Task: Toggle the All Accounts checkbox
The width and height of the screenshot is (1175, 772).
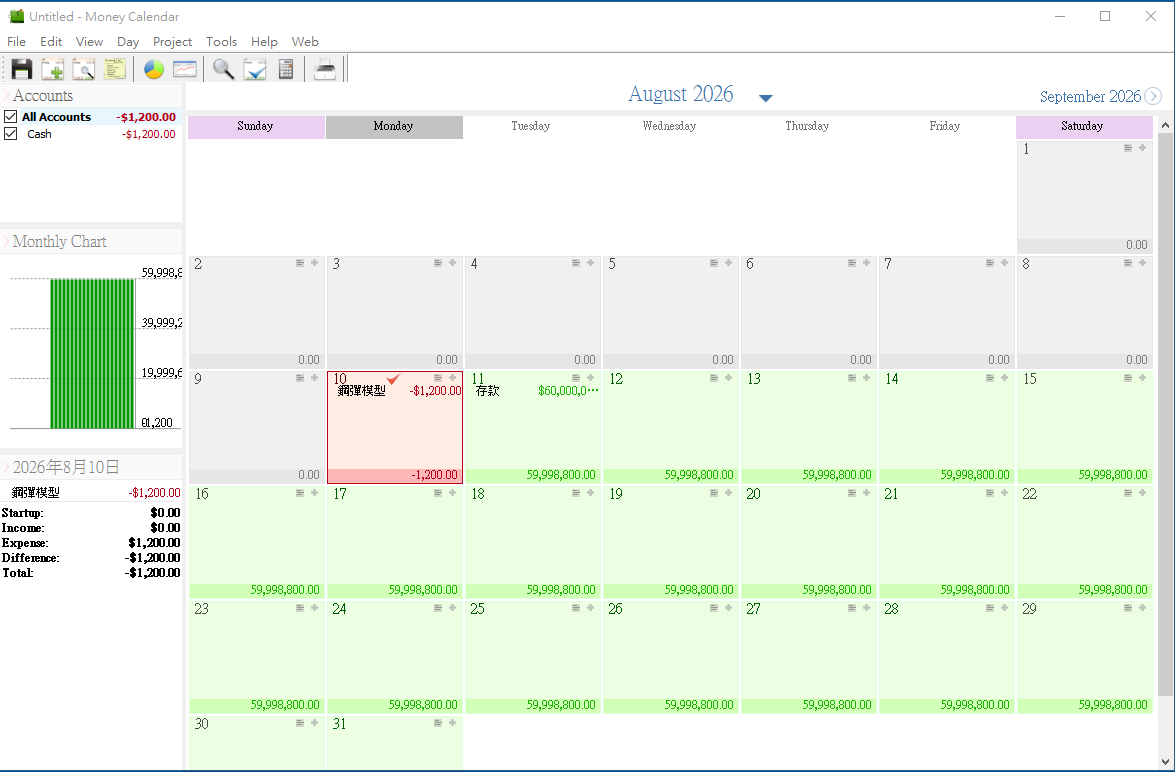Action: tap(10, 117)
